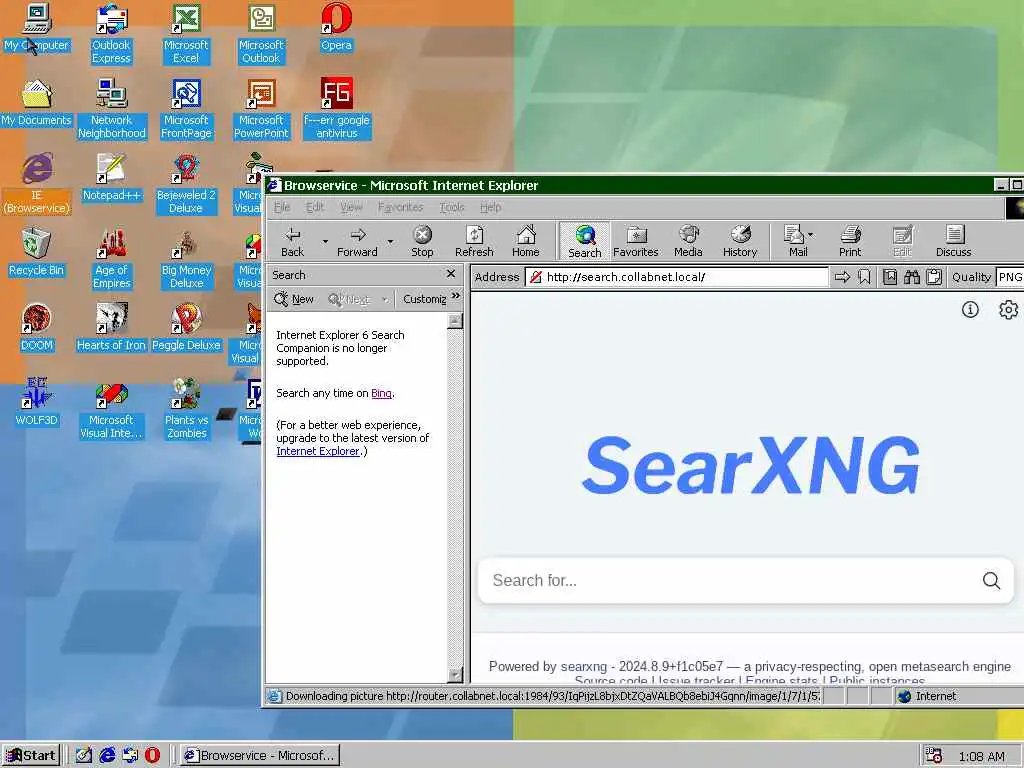Expand the Back button history dropdown

click(x=325, y=242)
